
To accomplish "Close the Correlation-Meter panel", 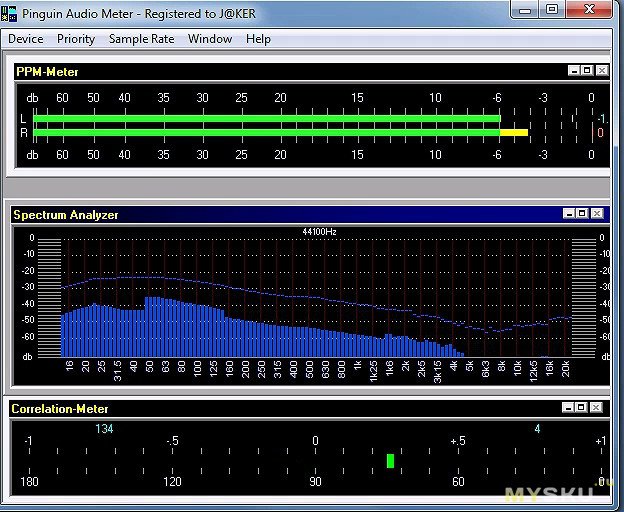I will 597,408.
